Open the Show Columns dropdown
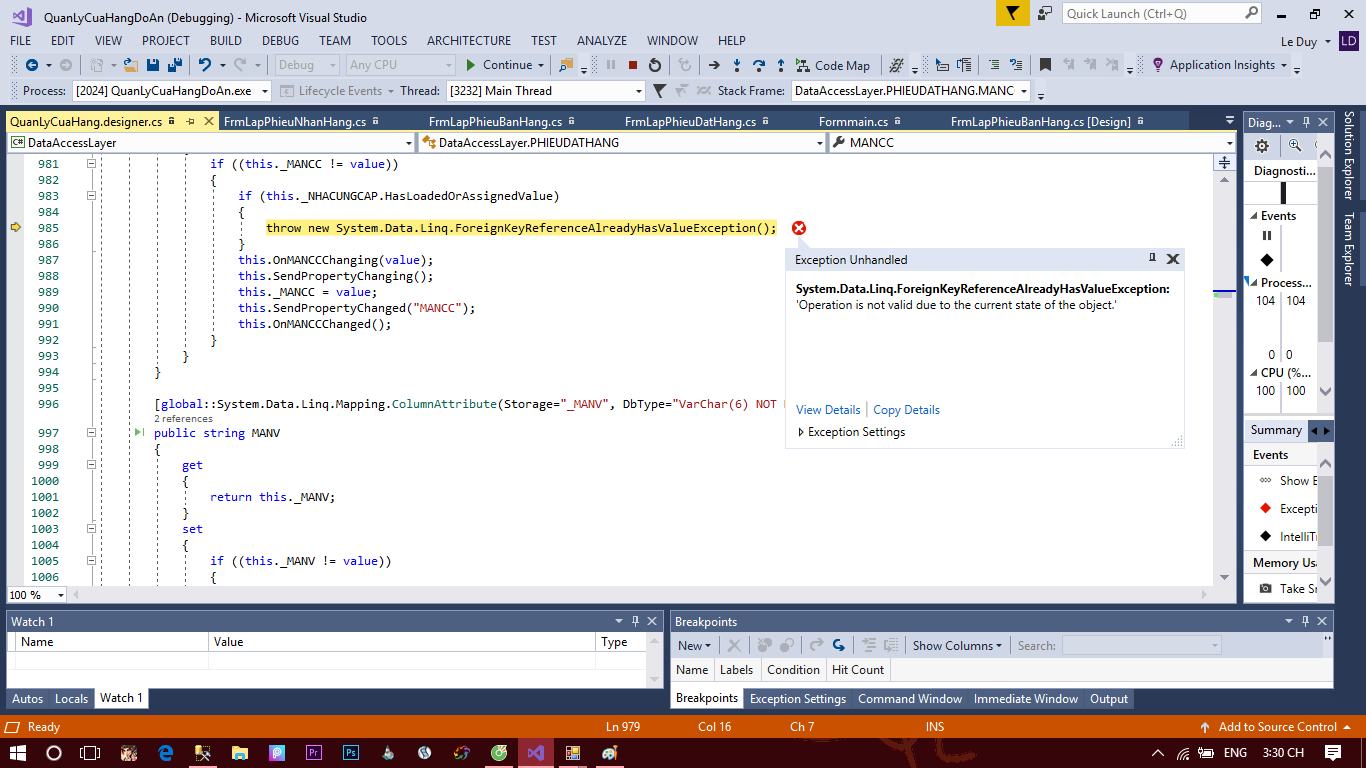Screen dimensions: 1366x768 coord(956,646)
